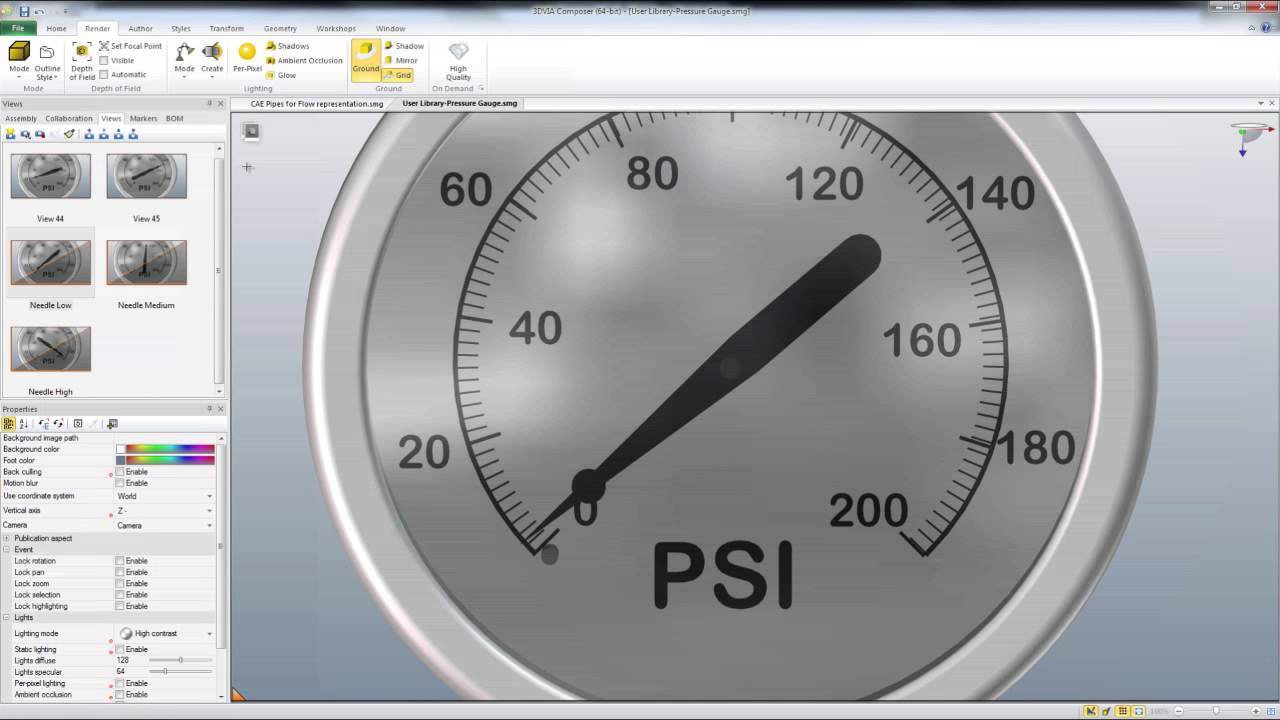The image size is (1280, 720).
Task: Check the Automatic depth of field checkbox
Action: coord(104,75)
